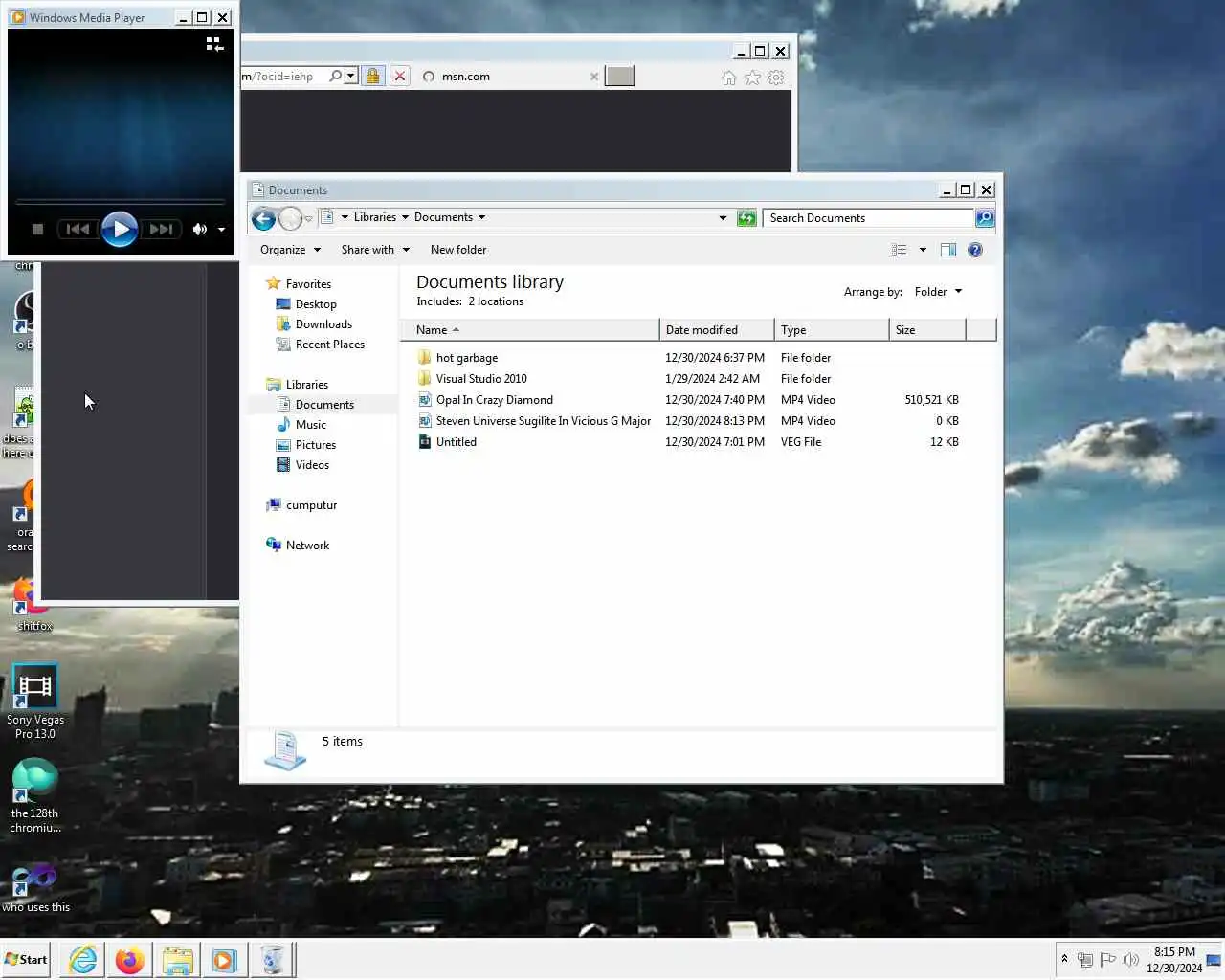Screen dimensions: 1225x980
Task: Click New folder button
Action: coord(458,250)
